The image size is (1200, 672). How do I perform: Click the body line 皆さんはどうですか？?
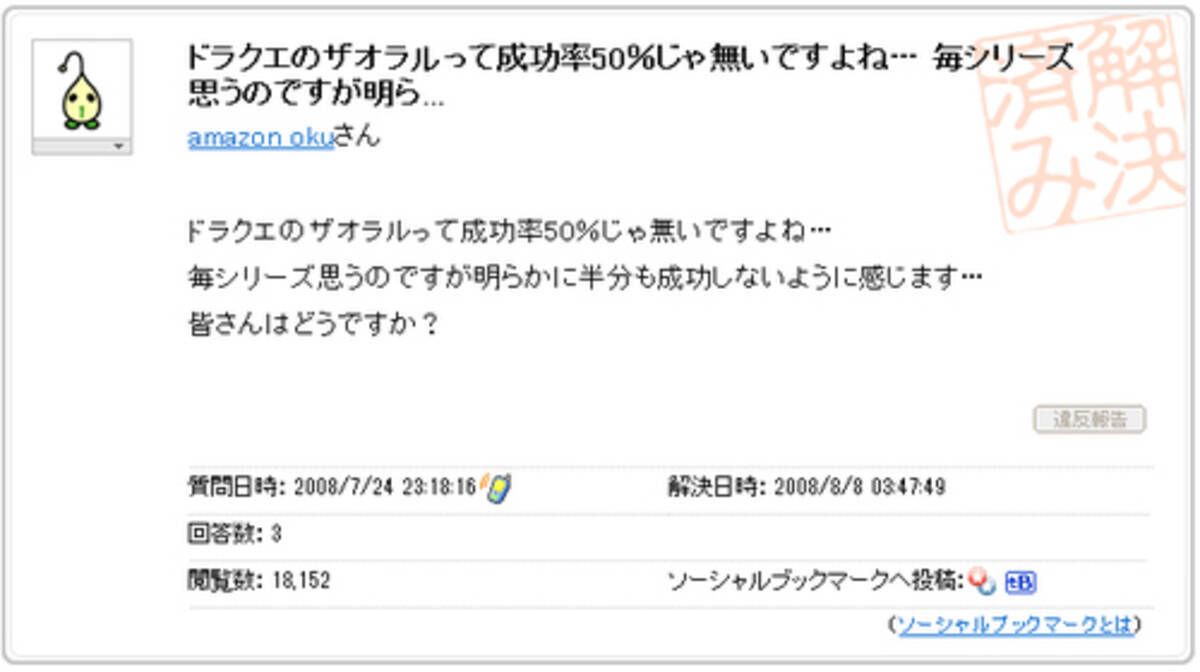point(314,325)
